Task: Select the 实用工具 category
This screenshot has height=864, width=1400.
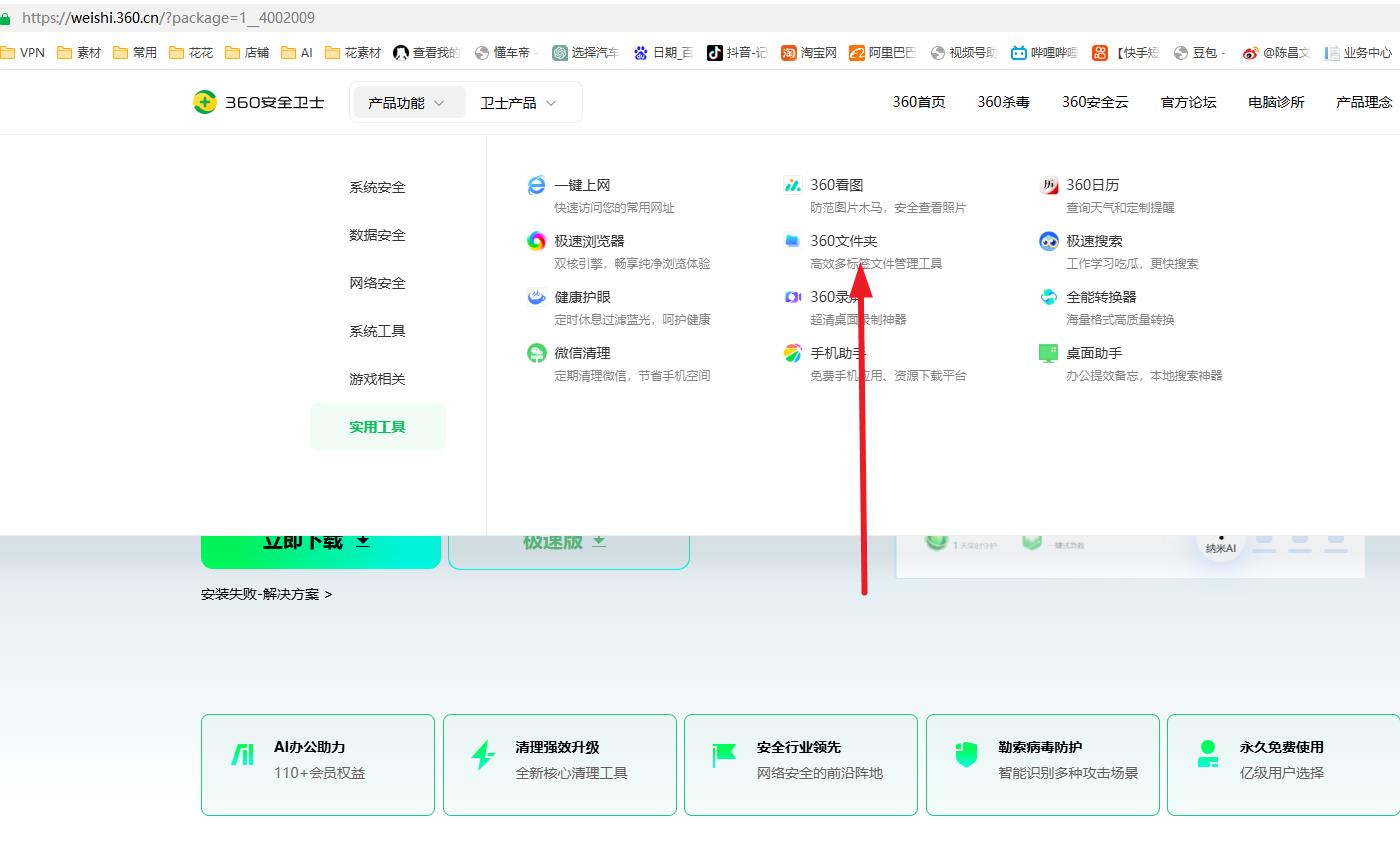Action: coord(377,427)
